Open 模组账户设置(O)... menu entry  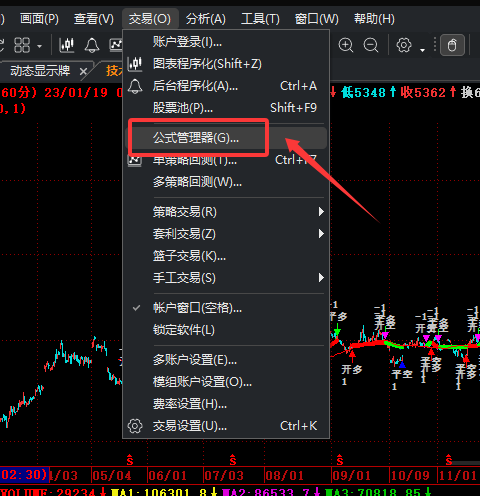tap(226, 382)
